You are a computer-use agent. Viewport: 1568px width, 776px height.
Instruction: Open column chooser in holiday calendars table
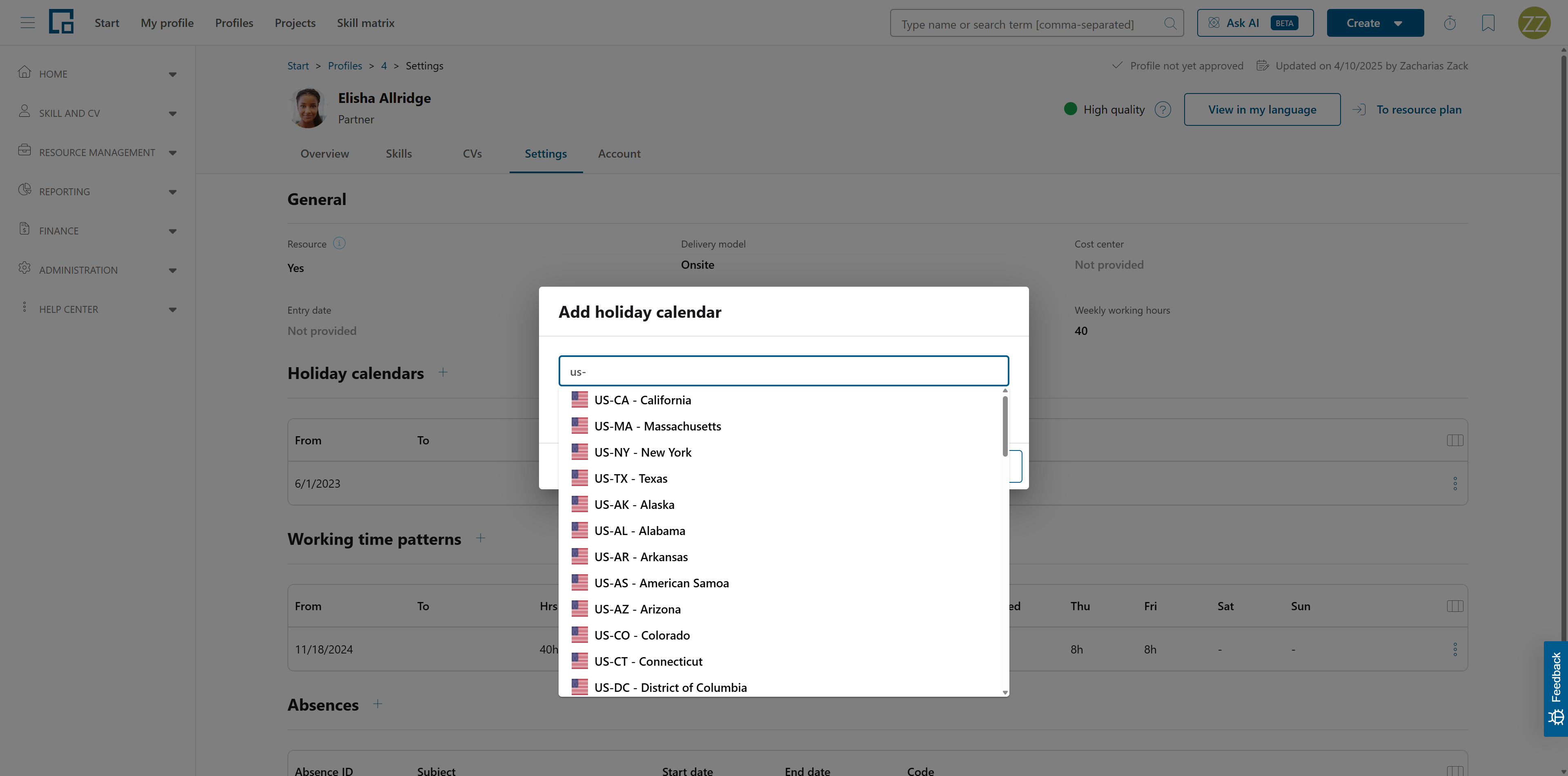point(1455,440)
